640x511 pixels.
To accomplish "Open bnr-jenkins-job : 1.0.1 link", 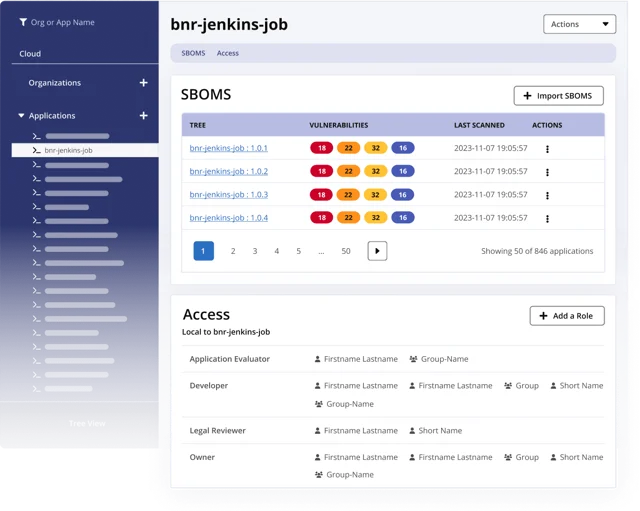I will [x=229, y=148].
